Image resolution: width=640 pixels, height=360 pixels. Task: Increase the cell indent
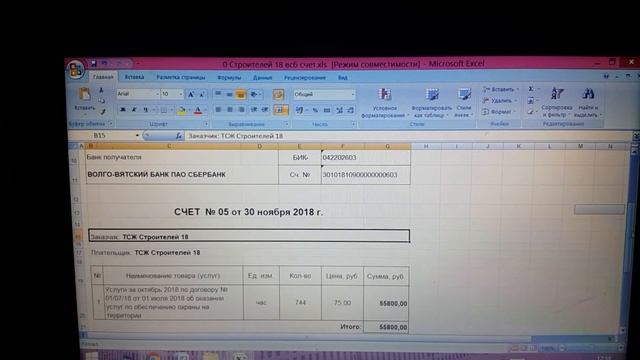(265, 110)
